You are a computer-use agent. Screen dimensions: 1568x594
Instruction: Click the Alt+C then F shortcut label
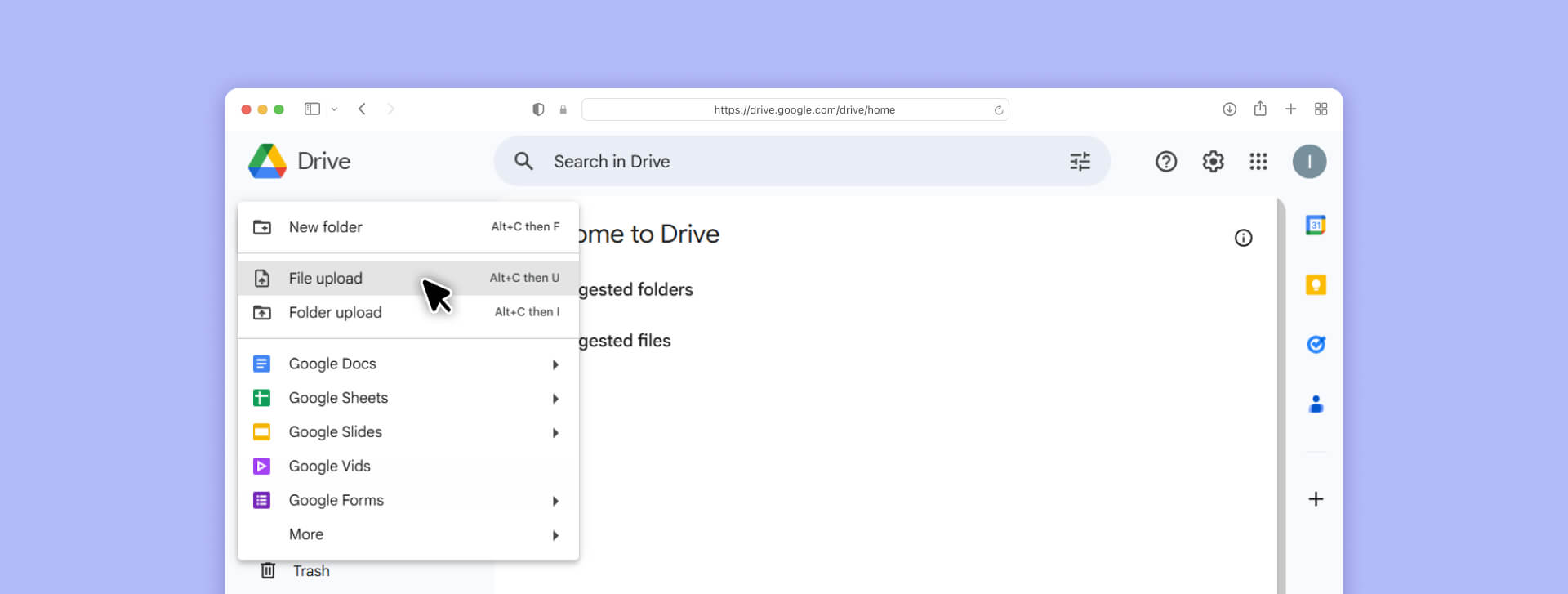point(525,226)
